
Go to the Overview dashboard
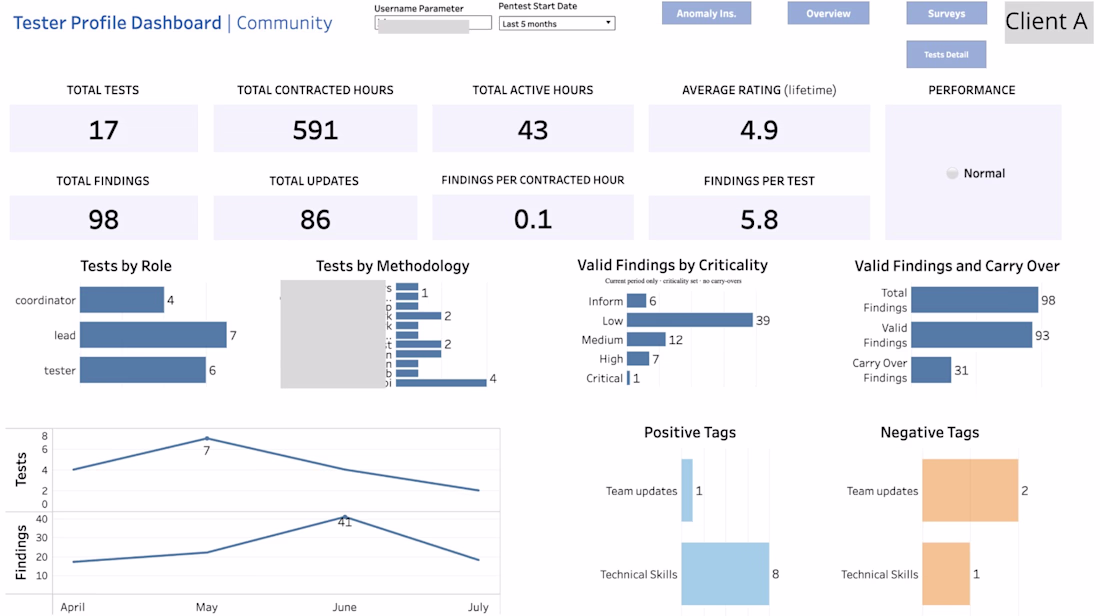828,13
